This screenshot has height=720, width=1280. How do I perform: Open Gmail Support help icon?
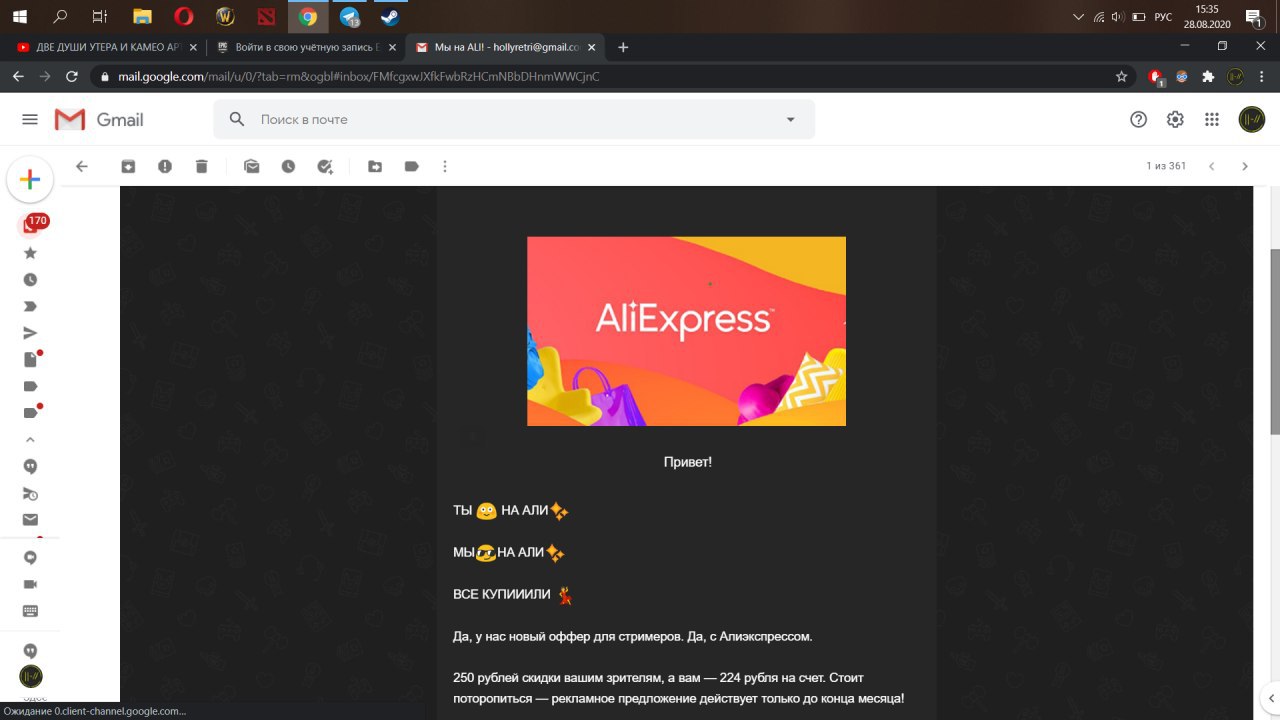[1138, 119]
